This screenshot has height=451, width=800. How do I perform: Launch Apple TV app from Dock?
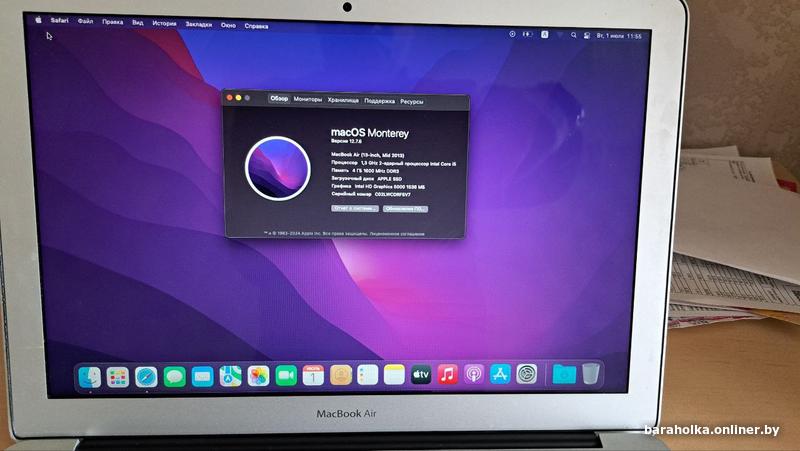click(x=421, y=374)
